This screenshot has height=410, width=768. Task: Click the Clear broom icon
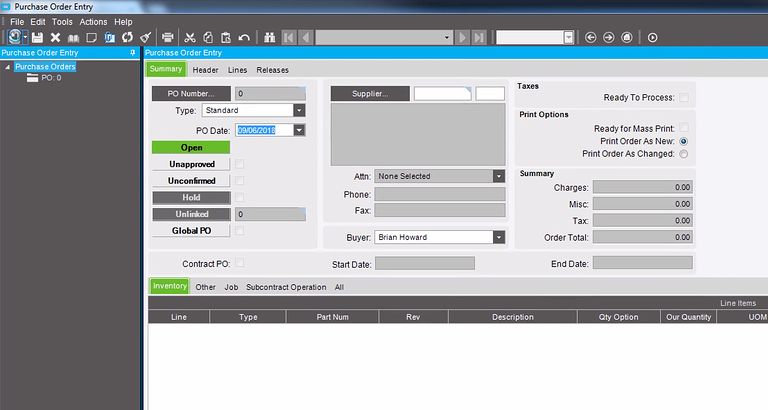point(146,37)
